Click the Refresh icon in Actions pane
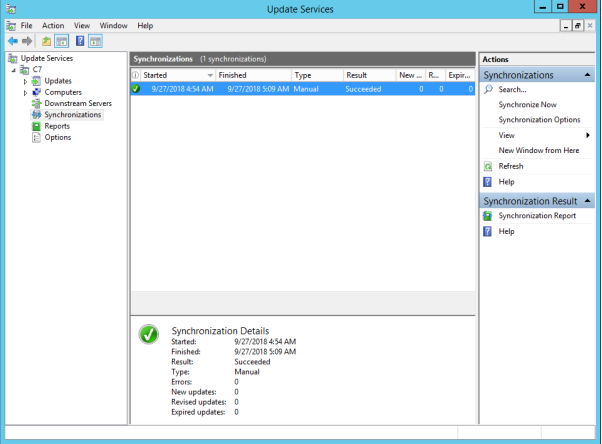The width and height of the screenshot is (602, 444). point(488,166)
